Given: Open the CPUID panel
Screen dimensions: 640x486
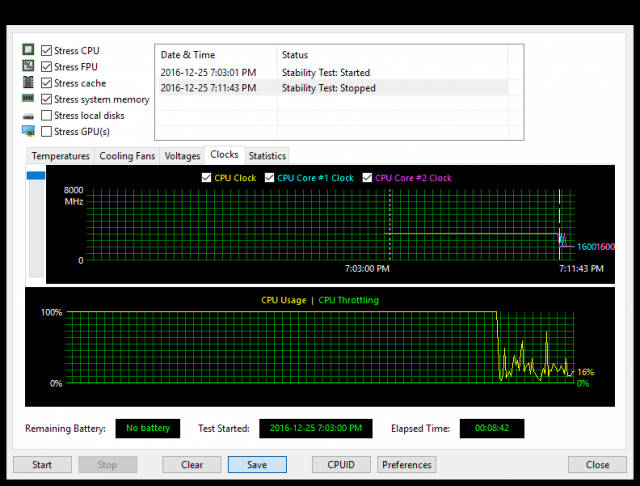Looking at the screenshot, I should point(340,465).
